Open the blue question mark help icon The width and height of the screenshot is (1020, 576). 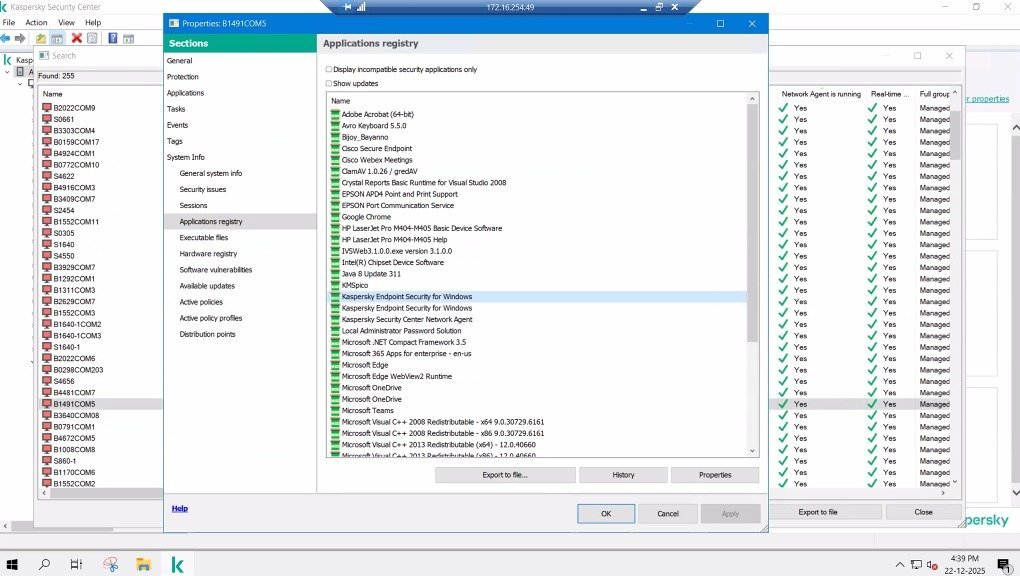113,38
